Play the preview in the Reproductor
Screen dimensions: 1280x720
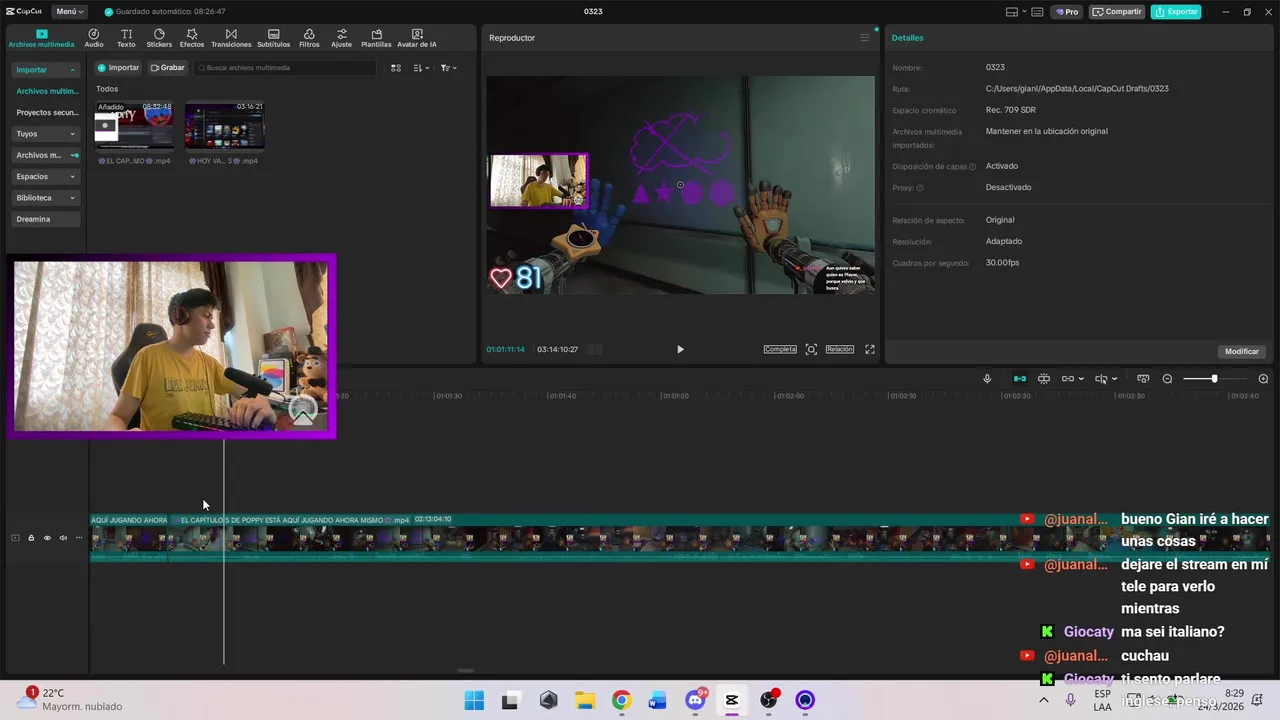pos(680,349)
